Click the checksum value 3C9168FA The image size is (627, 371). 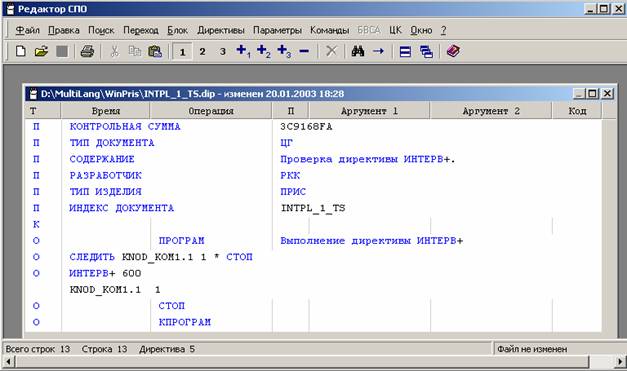(306, 127)
